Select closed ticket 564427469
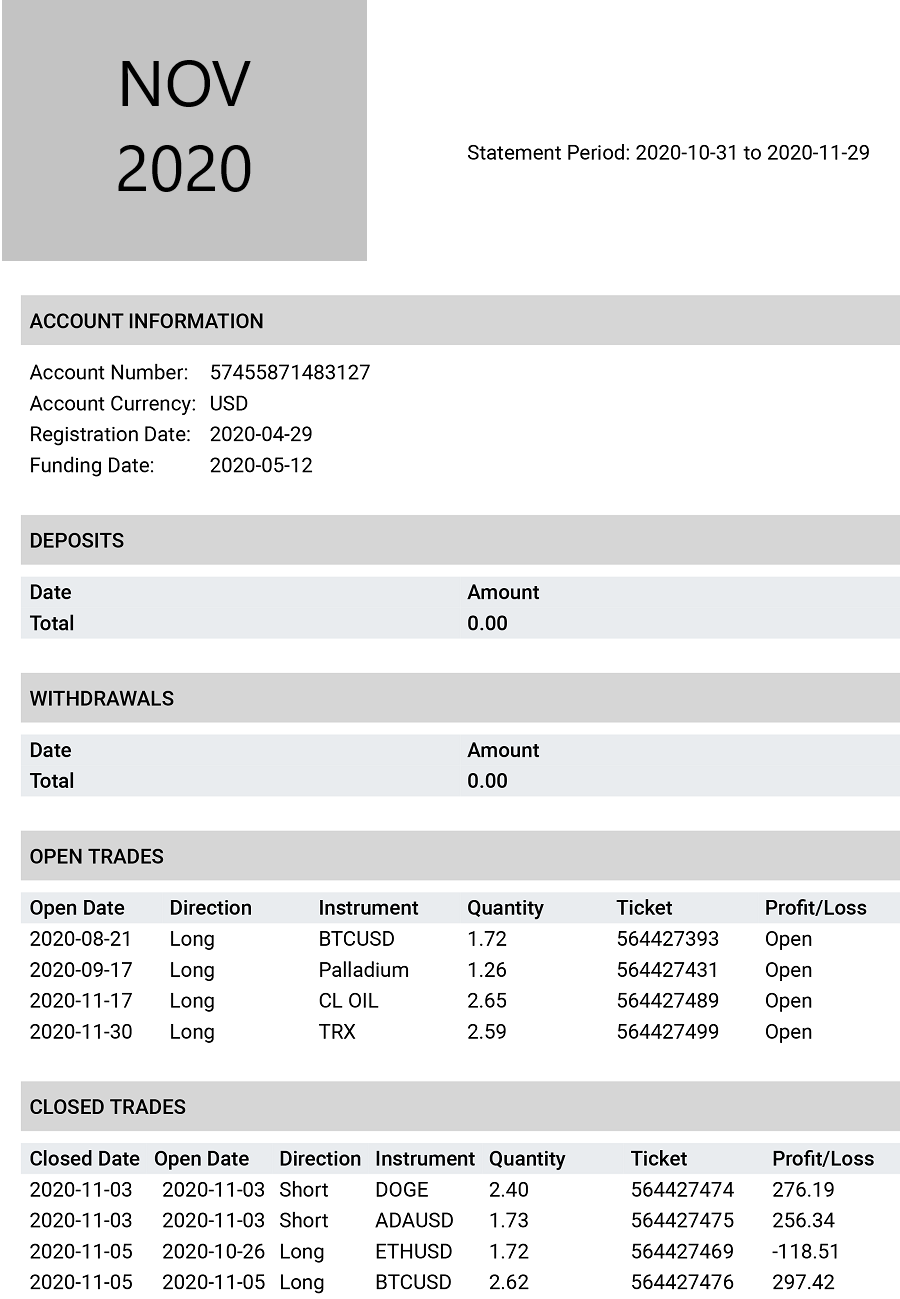The image size is (900, 1299). [682, 1252]
